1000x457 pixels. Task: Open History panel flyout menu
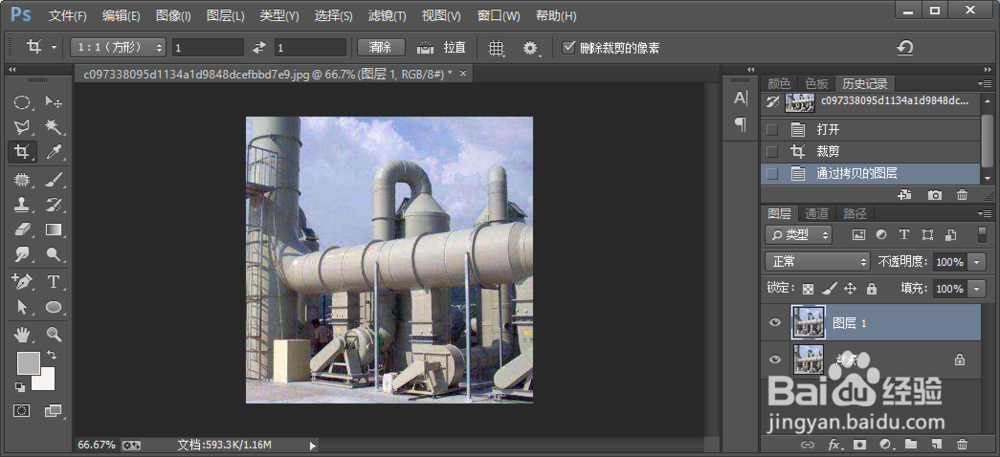tap(984, 83)
